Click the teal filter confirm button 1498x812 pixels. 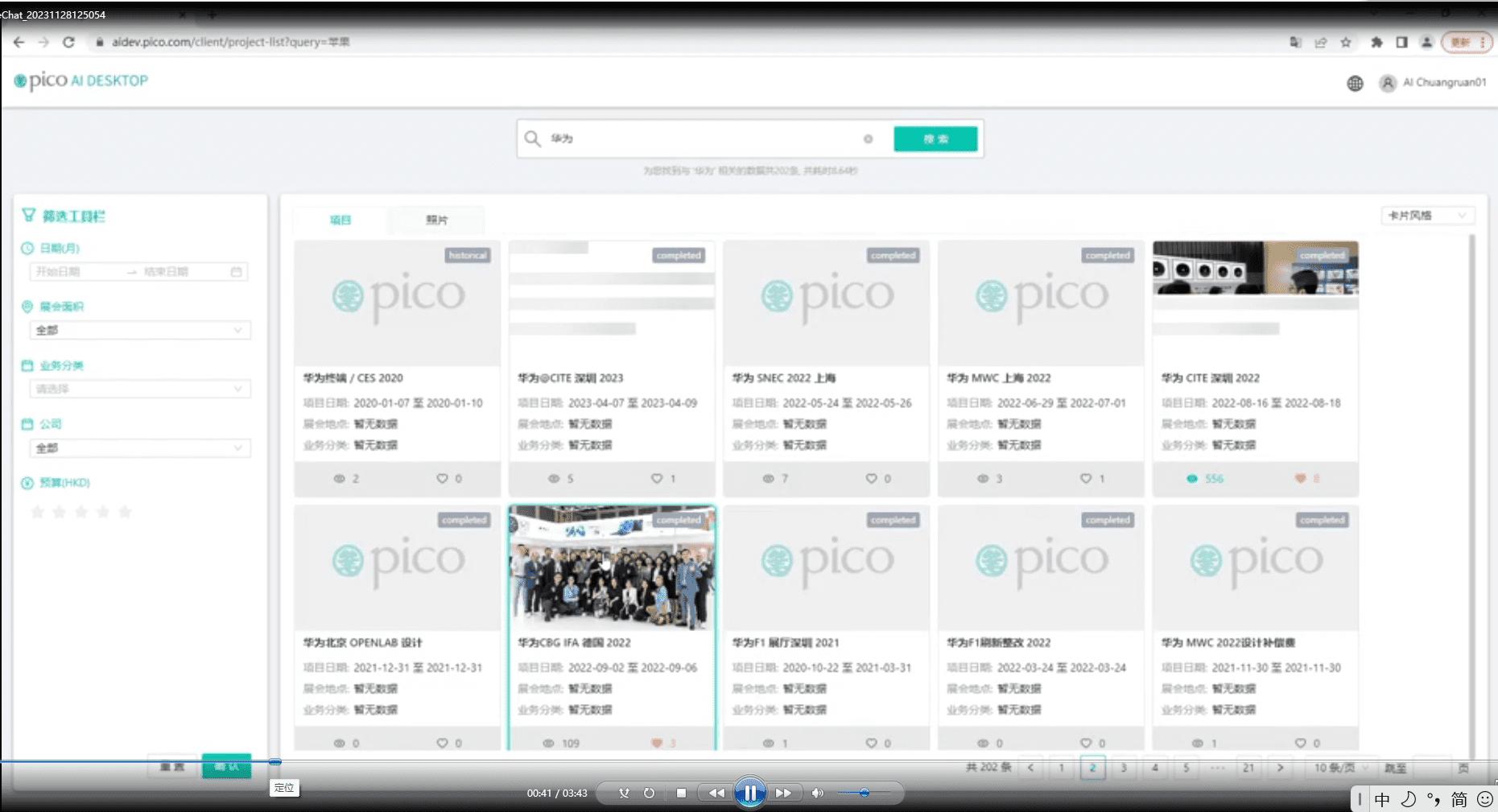point(226,766)
